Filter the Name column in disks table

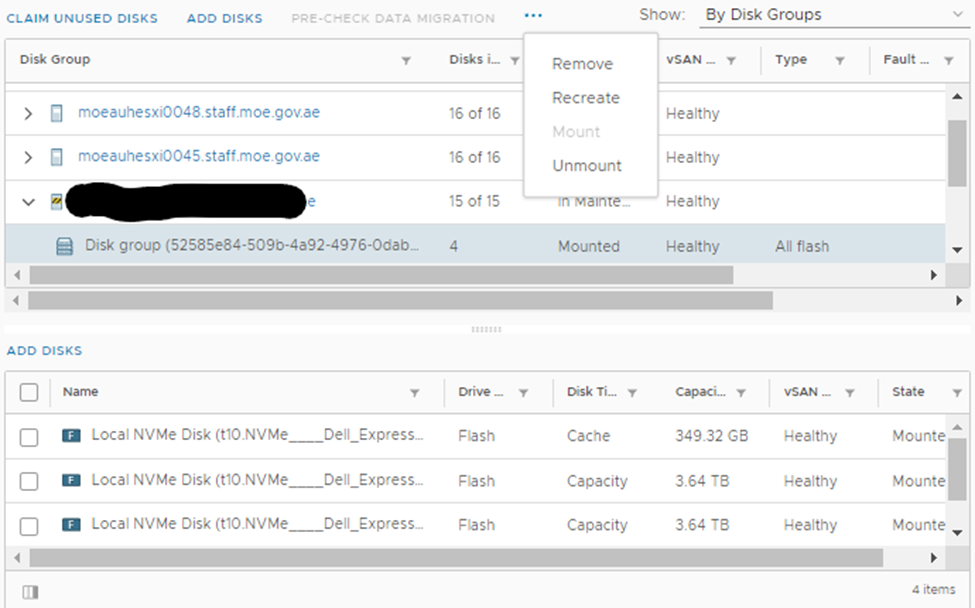pyautogui.click(x=415, y=393)
